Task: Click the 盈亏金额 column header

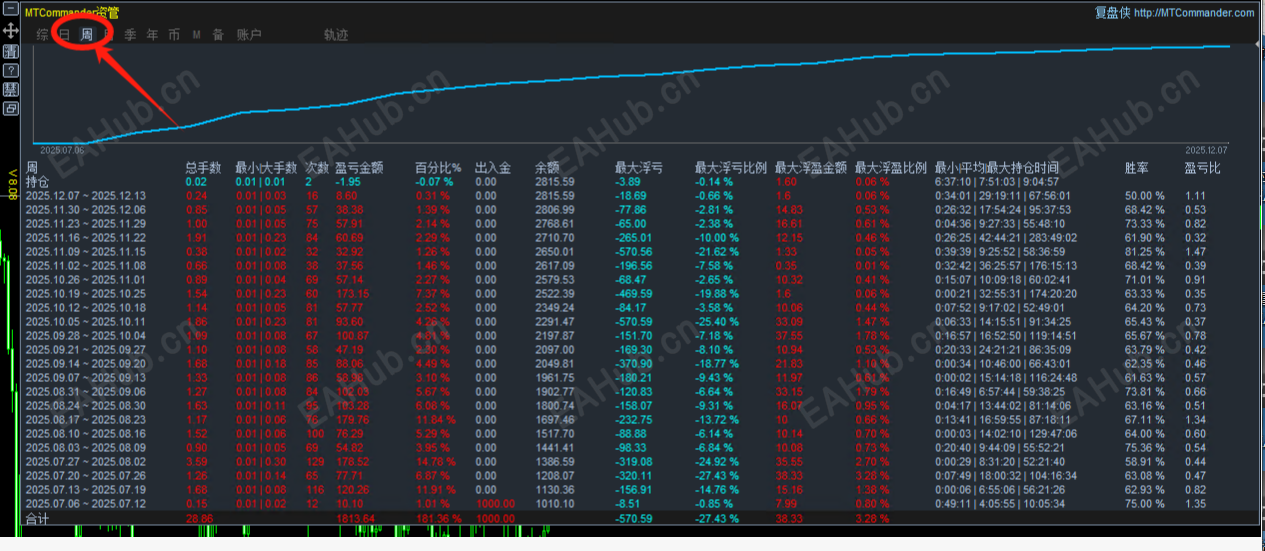Action: [x=359, y=168]
